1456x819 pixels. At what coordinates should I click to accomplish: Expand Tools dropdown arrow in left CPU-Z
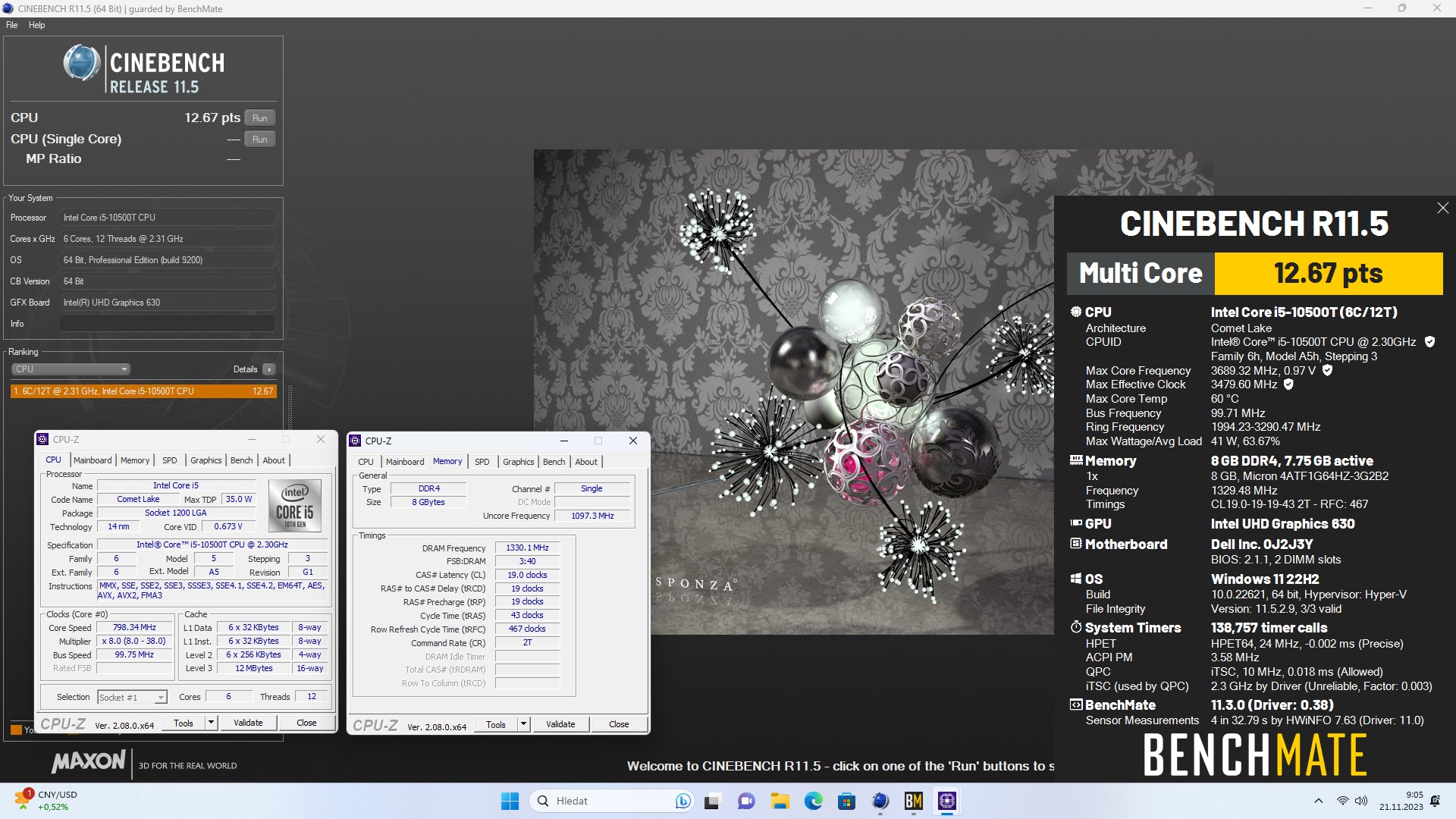212,723
